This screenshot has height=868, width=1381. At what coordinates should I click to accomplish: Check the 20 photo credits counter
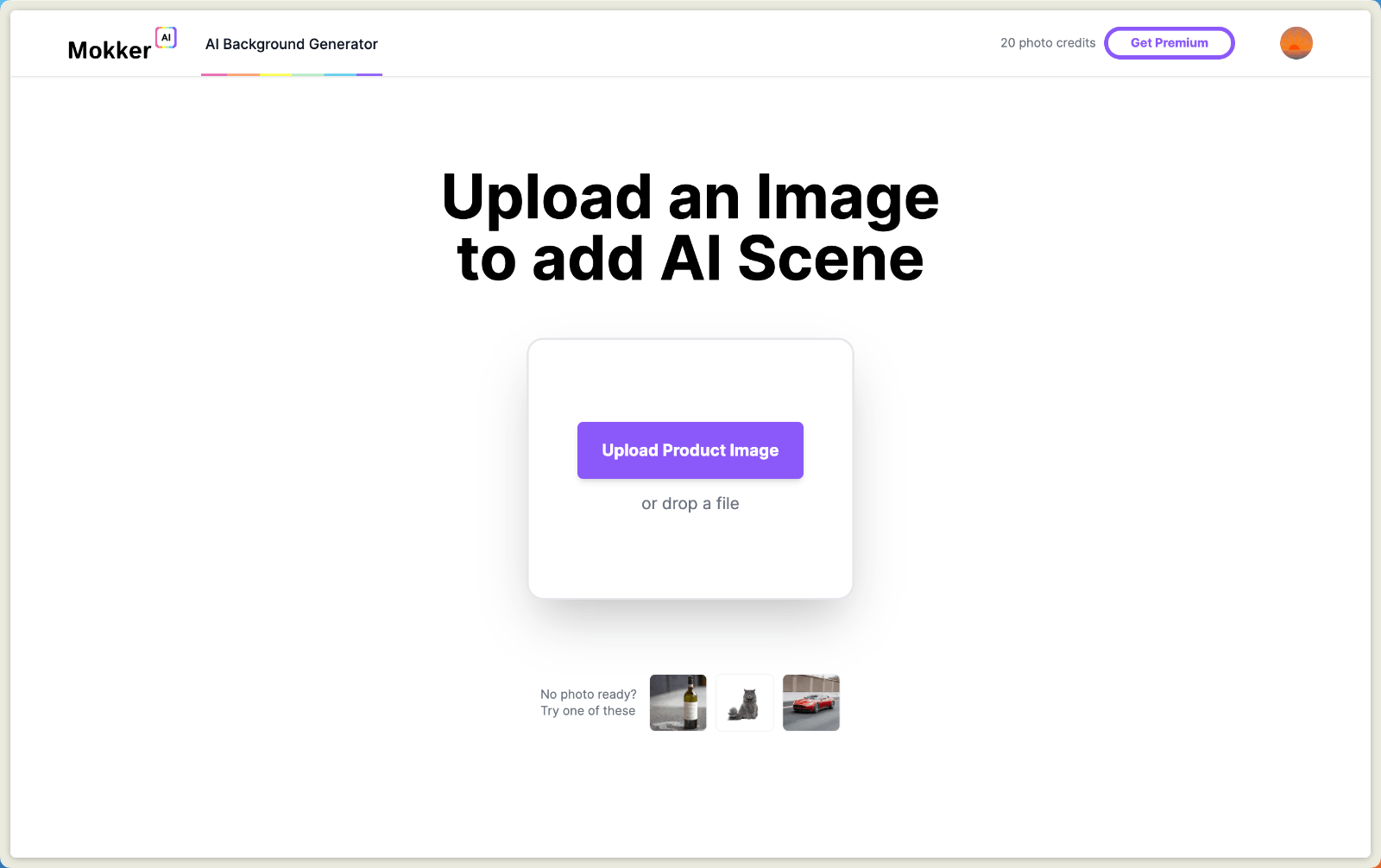click(x=1047, y=43)
